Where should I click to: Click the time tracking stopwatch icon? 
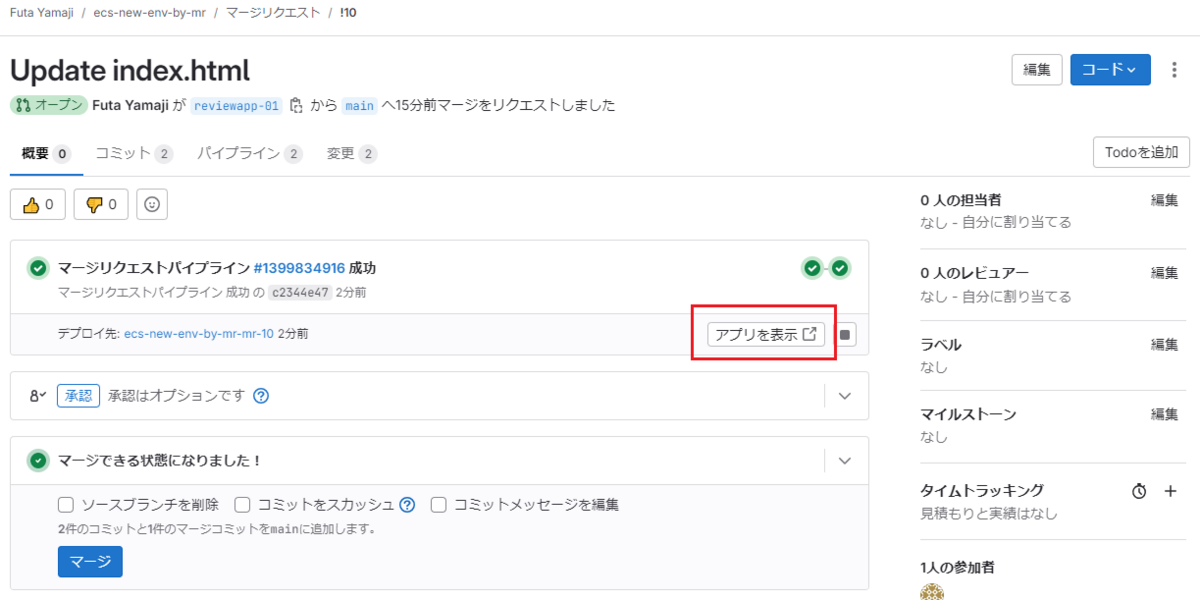click(1139, 491)
